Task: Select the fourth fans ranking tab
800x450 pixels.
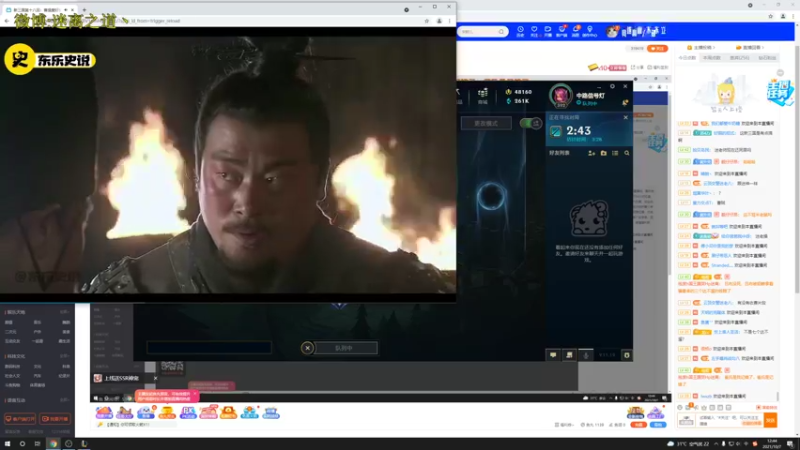Action: click(767, 58)
